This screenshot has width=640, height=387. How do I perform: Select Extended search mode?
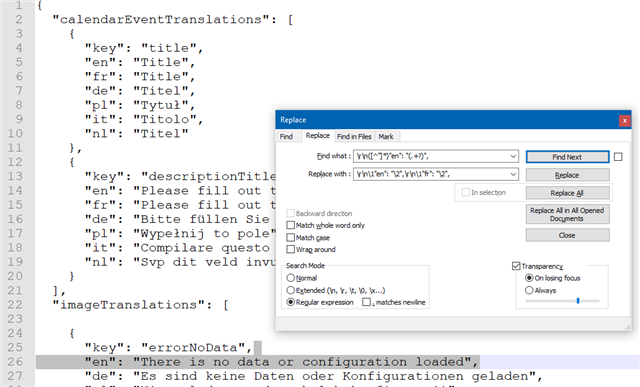click(x=290, y=290)
